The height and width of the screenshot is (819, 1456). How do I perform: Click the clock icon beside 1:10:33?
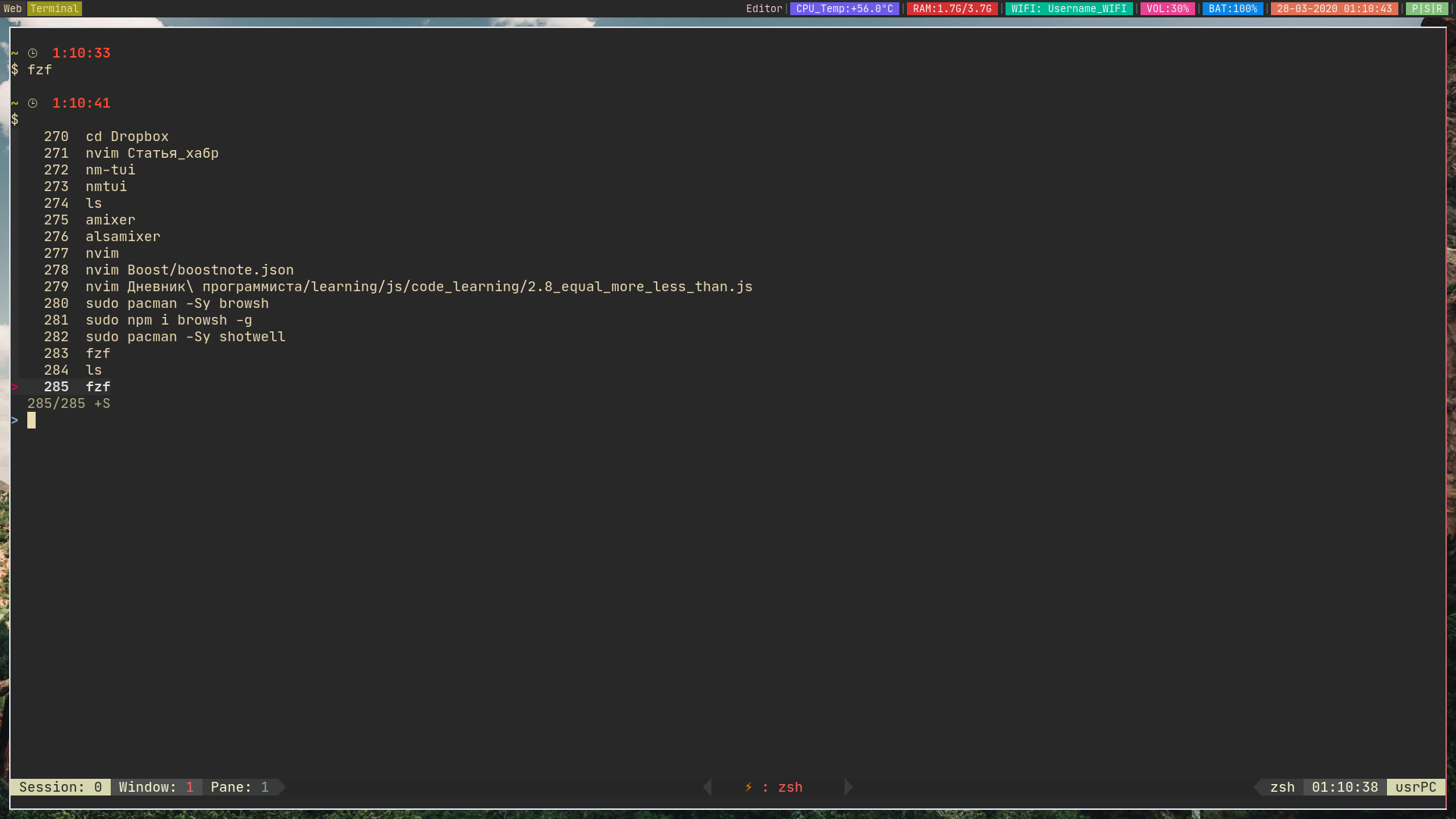click(x=33, y=53)
